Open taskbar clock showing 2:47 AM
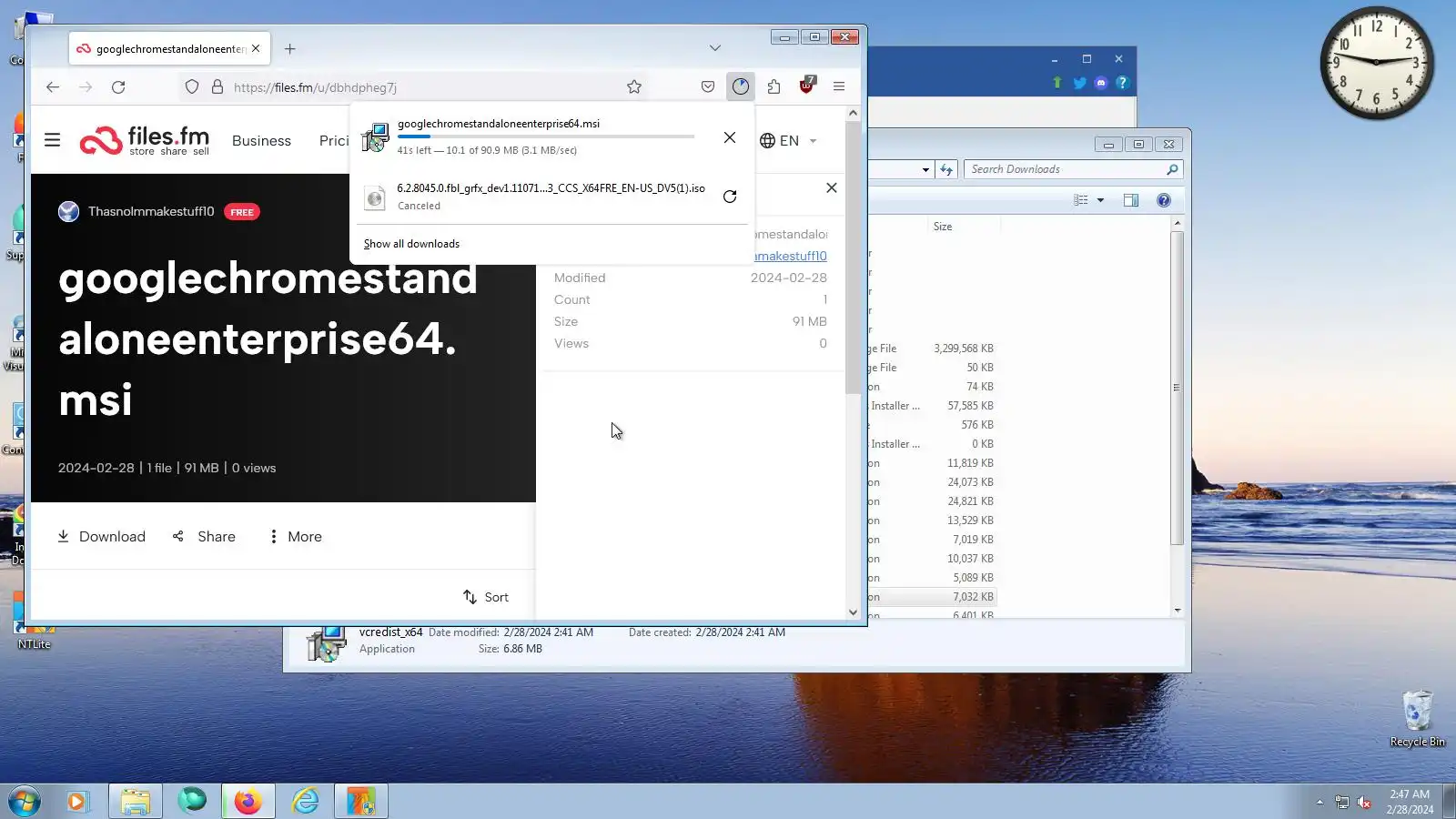The image size is (1456, 819). [x=1410, y=802]
